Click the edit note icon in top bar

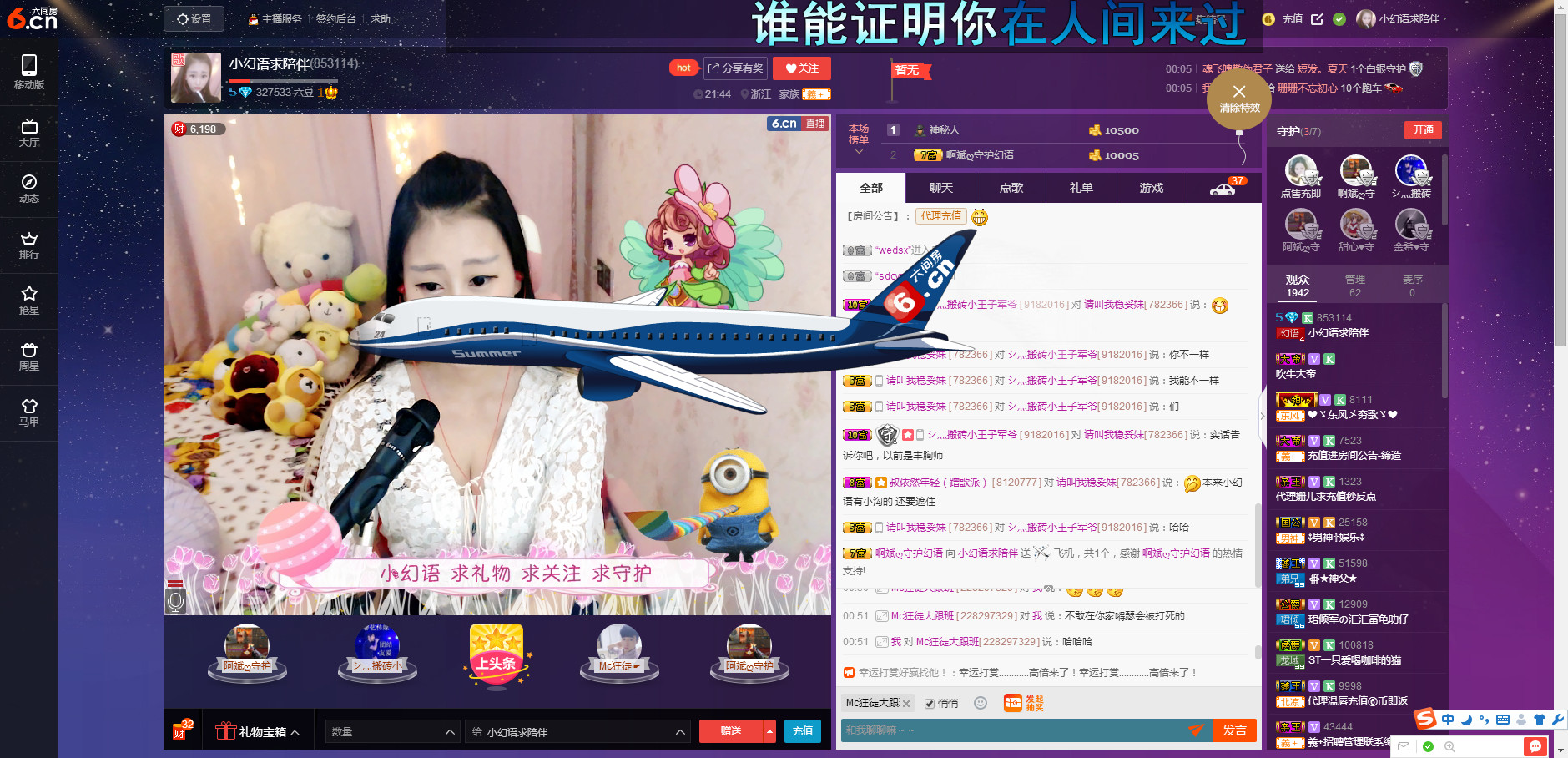click(x=1317, y=18)
